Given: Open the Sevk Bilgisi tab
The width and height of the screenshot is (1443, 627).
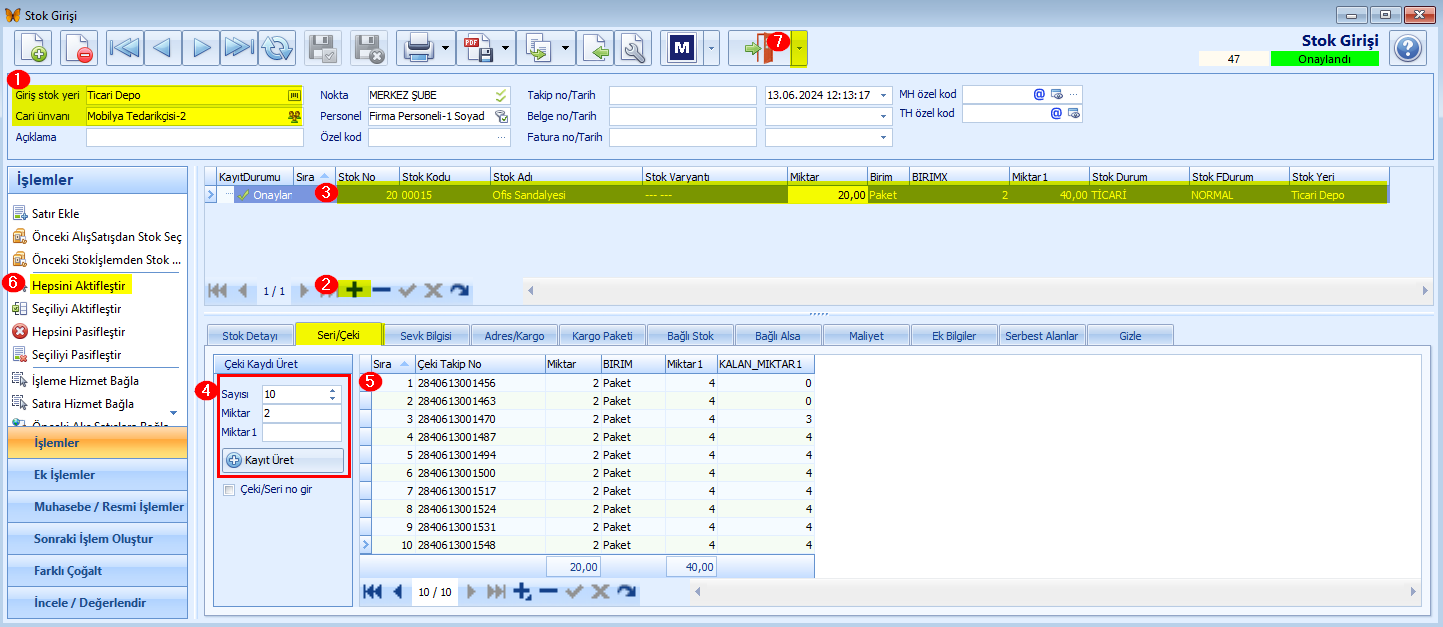Looking at the screenshot, I should 427,336.
